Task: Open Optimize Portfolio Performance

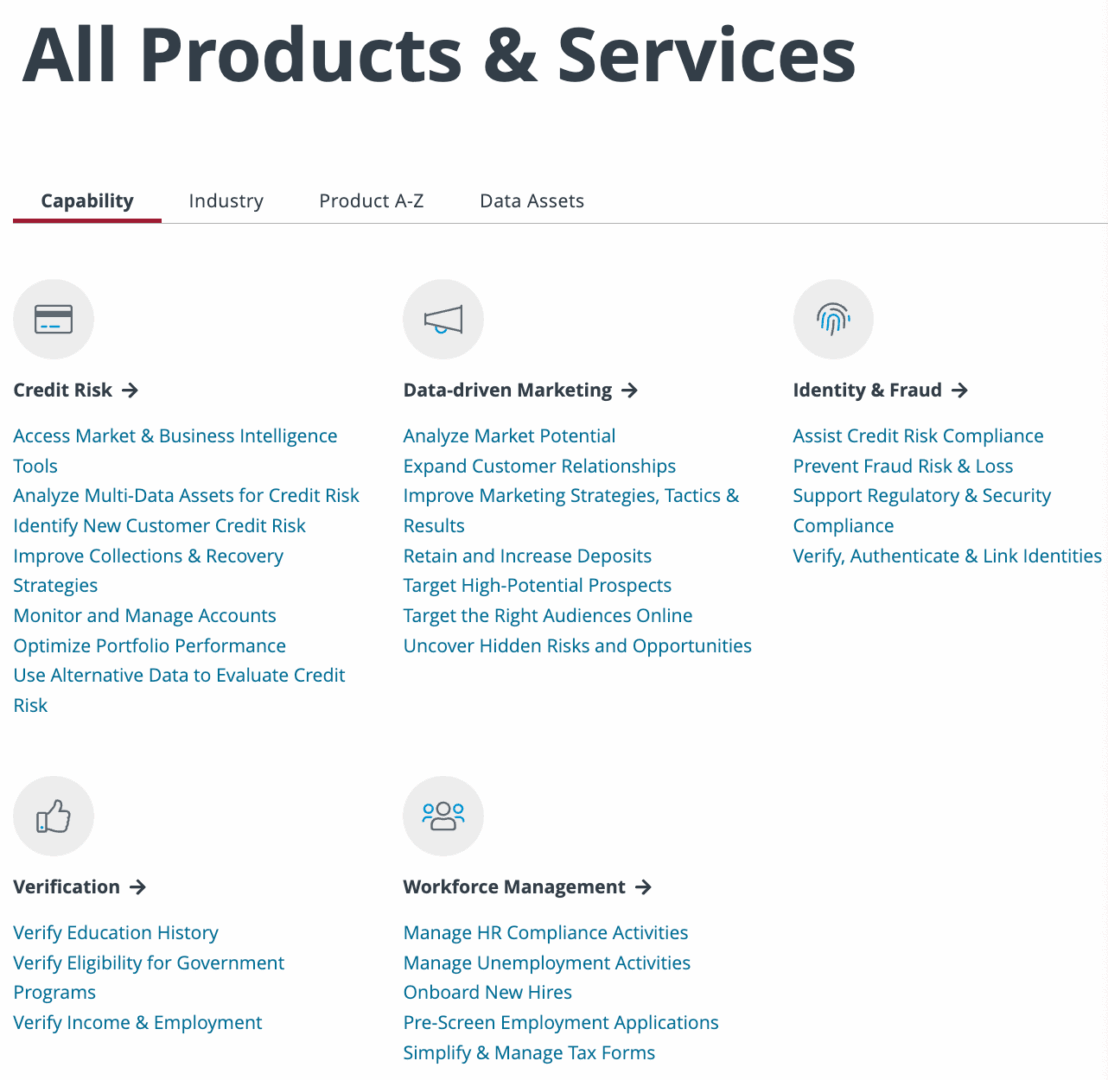Action: pyautogui.click(x=149, y=645)
